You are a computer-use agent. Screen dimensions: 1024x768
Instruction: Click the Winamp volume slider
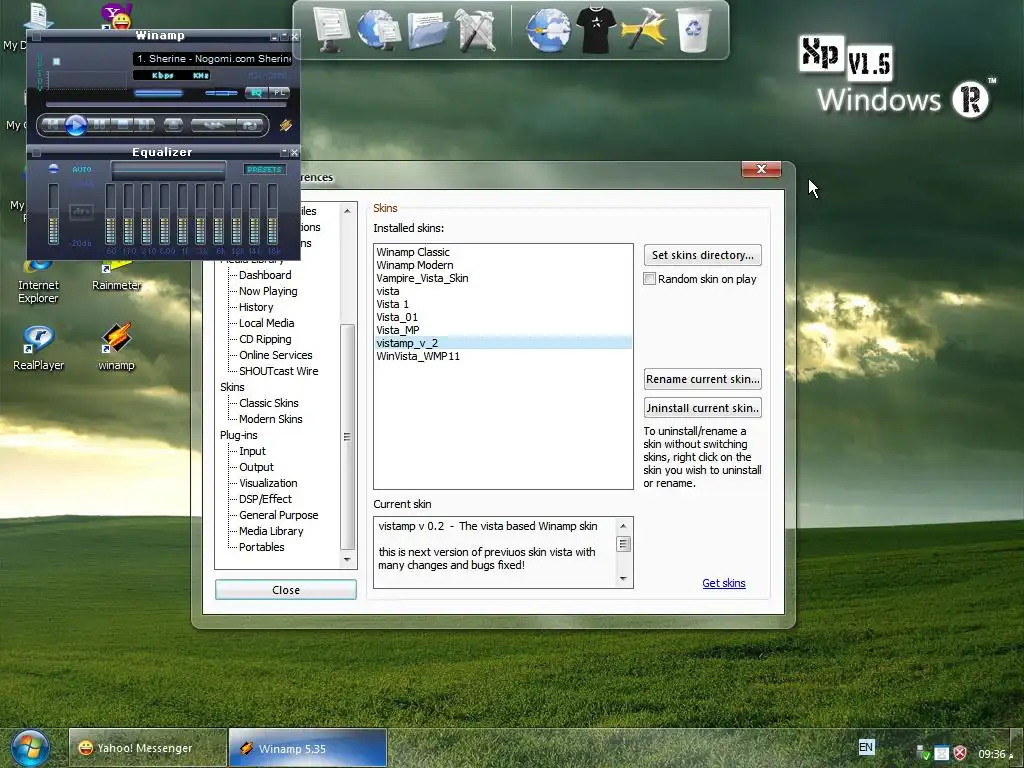pyautogui.click(x=159, y=93)
